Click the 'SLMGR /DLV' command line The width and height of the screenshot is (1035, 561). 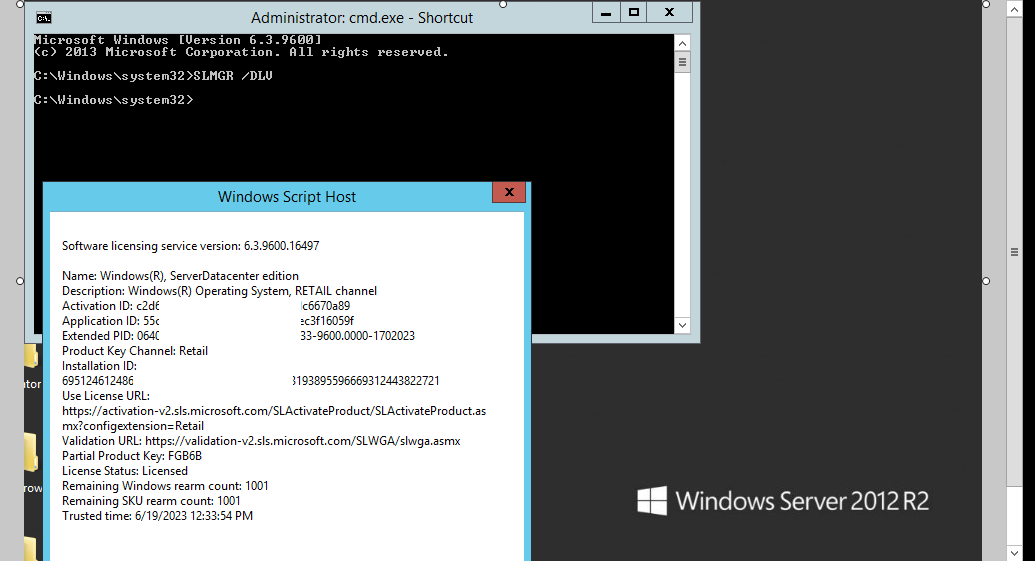(x=153, y=76)
